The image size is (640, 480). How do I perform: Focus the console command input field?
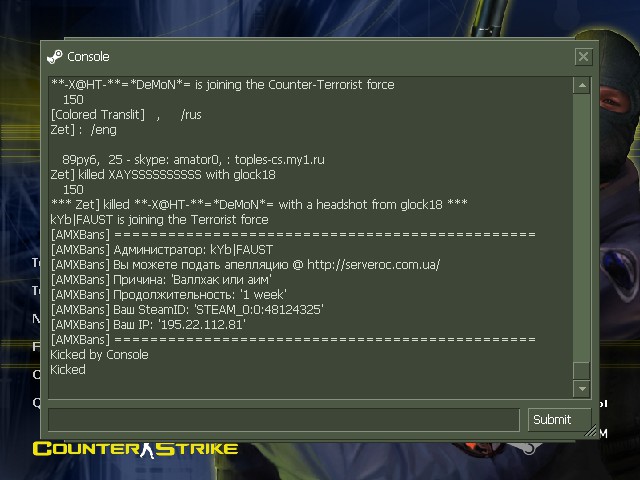coord(284,419)
